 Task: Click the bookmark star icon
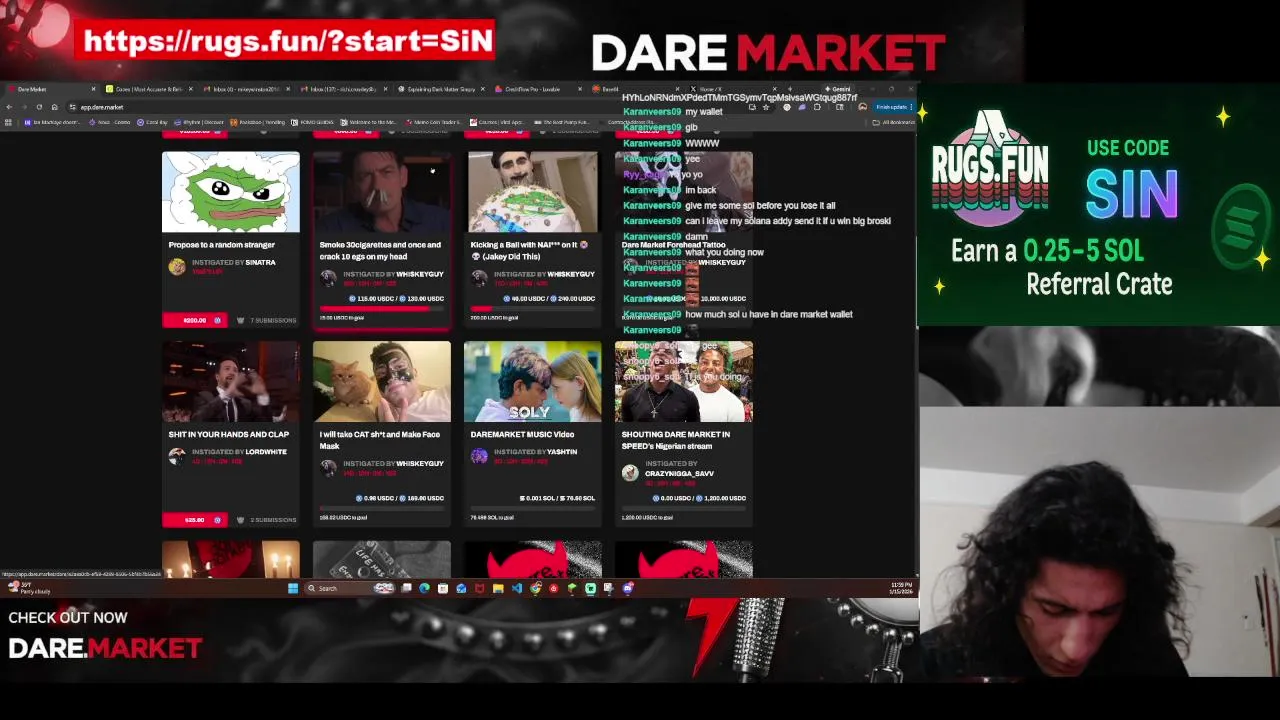765,107
